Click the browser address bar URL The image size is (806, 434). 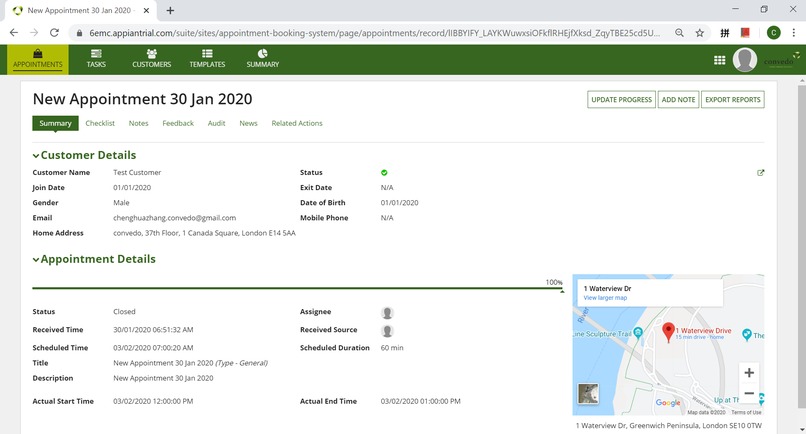374,33
